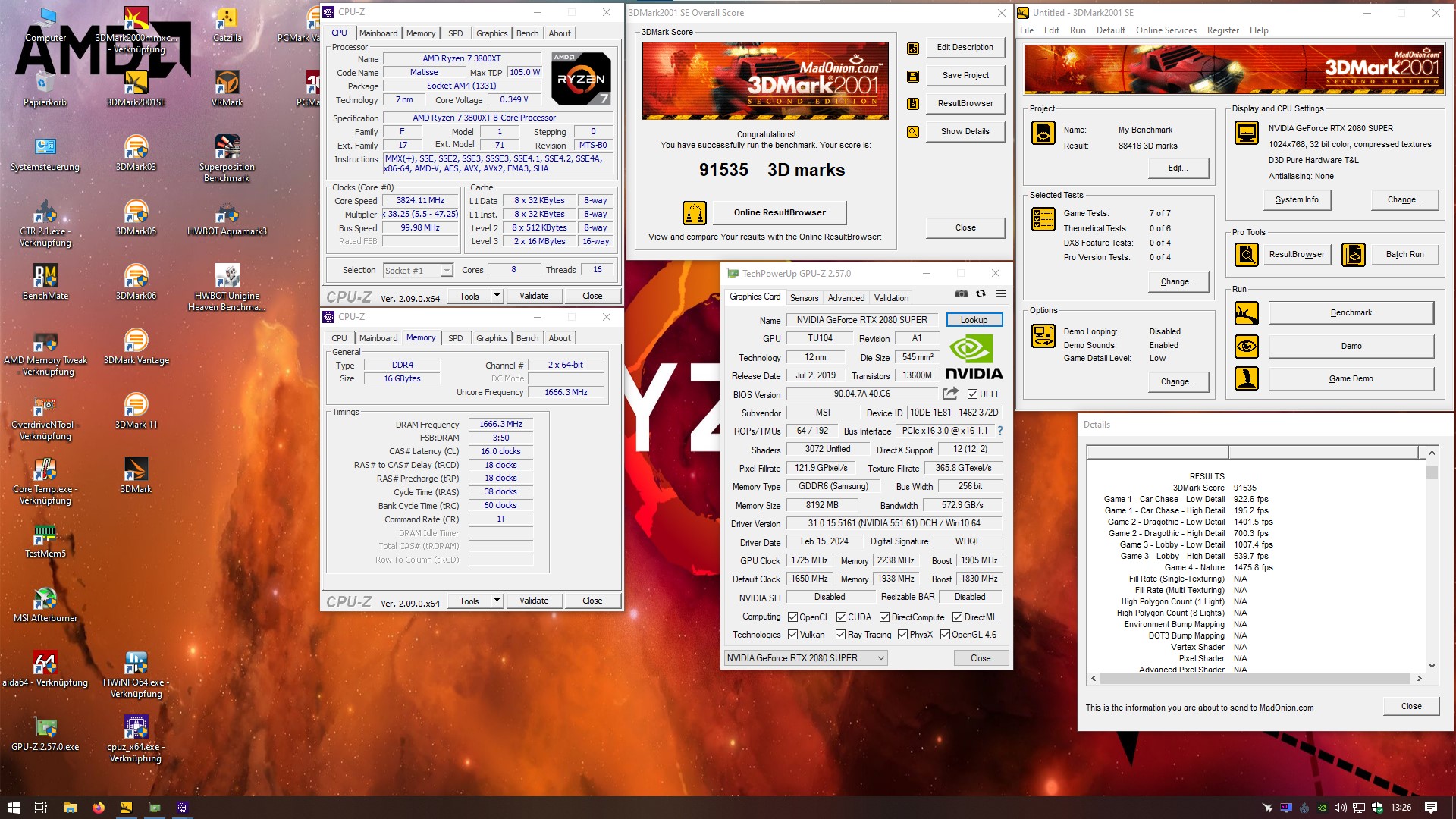Click the Bus Interface question mark icon

[1000, 431]
